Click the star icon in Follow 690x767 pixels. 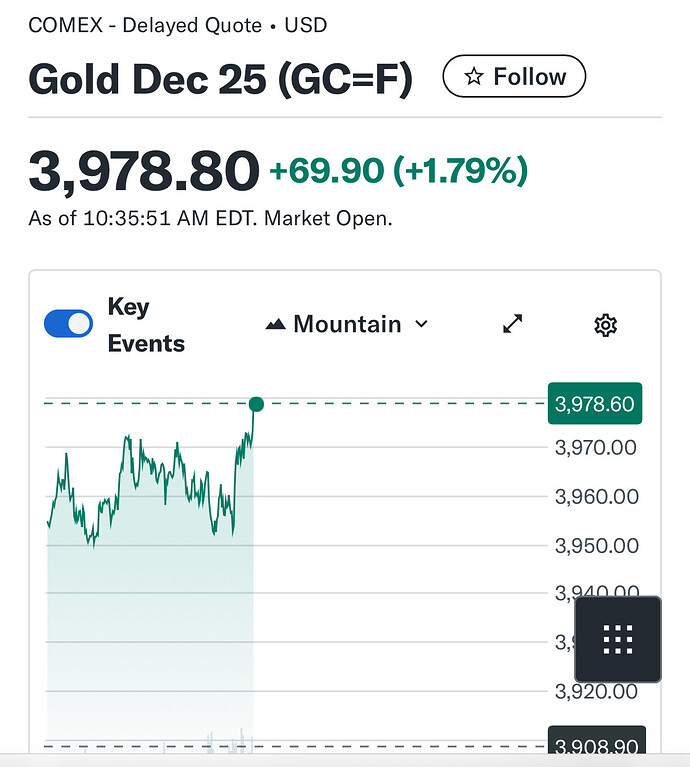pos(475,77)
